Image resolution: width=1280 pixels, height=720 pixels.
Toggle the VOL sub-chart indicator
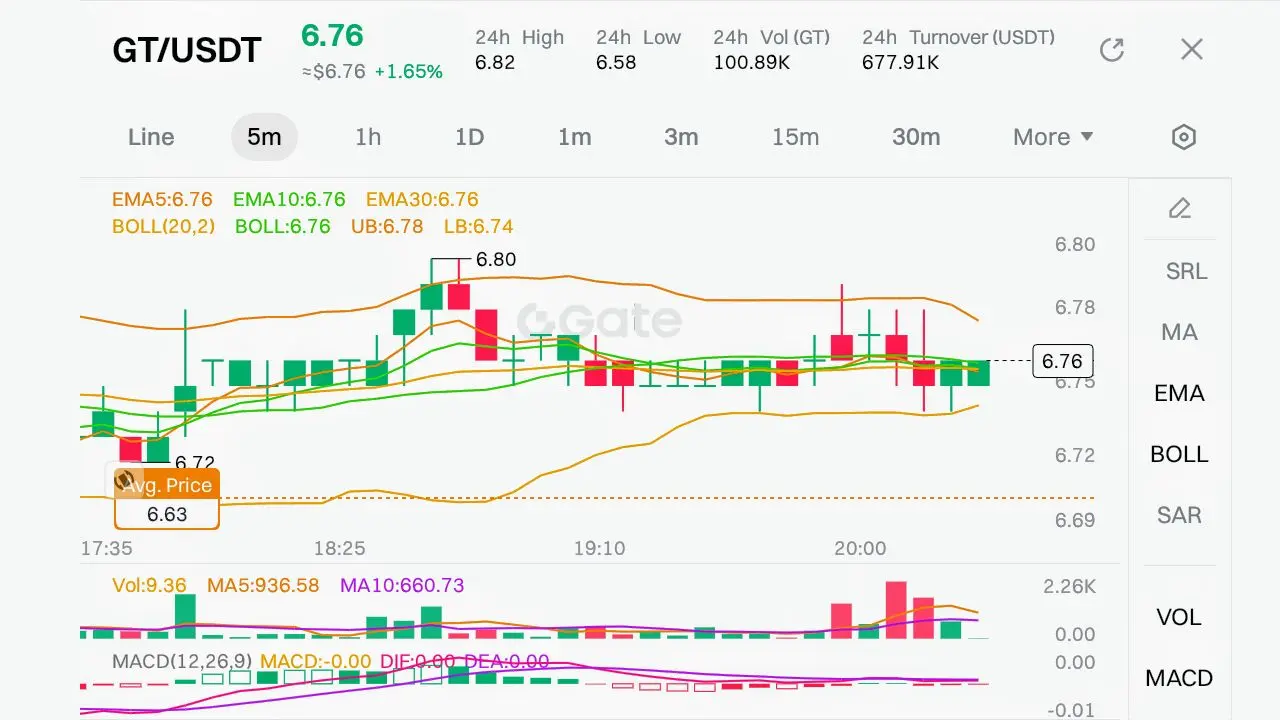1179,617
